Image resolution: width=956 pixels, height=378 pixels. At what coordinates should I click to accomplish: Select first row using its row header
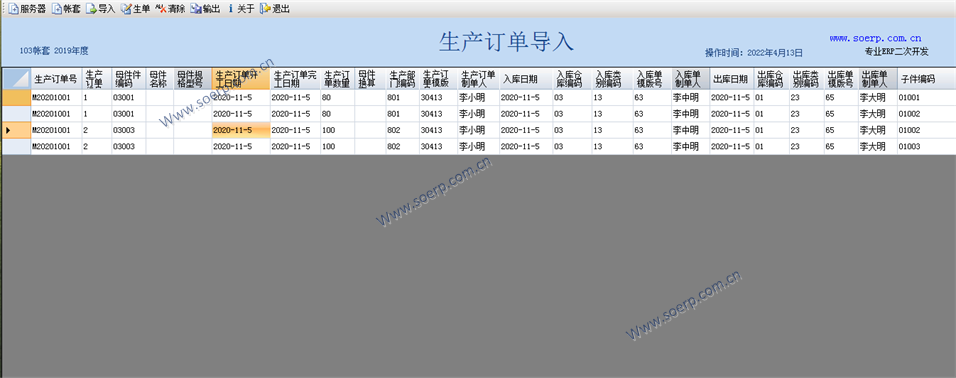16,98
